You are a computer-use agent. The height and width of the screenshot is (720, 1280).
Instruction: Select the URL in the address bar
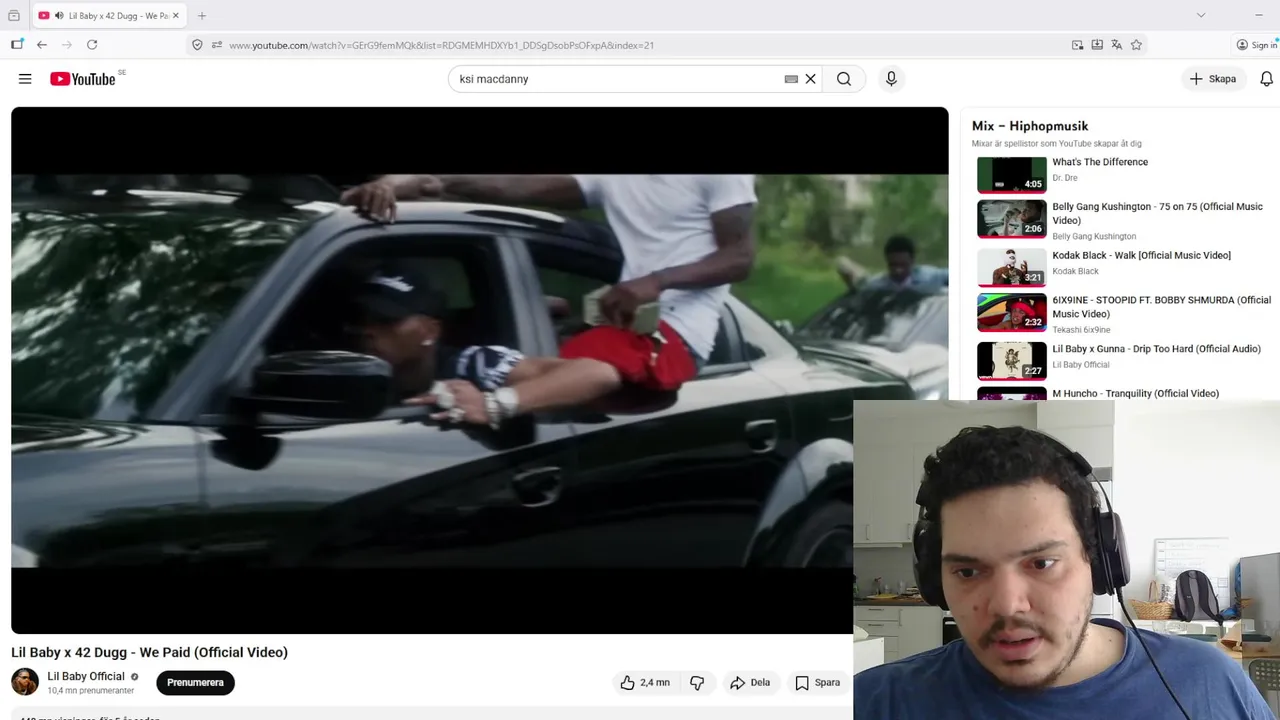441,45
